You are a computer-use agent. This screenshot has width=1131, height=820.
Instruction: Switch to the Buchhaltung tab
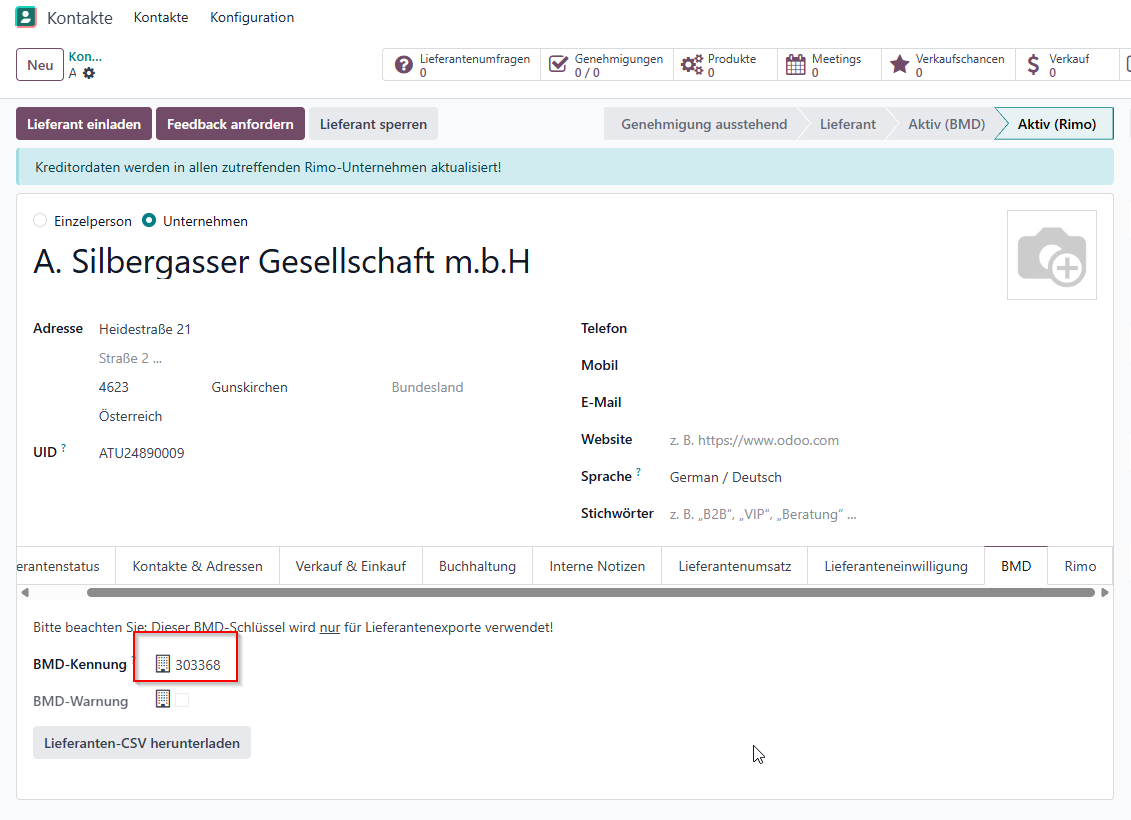tap(478, 566)
